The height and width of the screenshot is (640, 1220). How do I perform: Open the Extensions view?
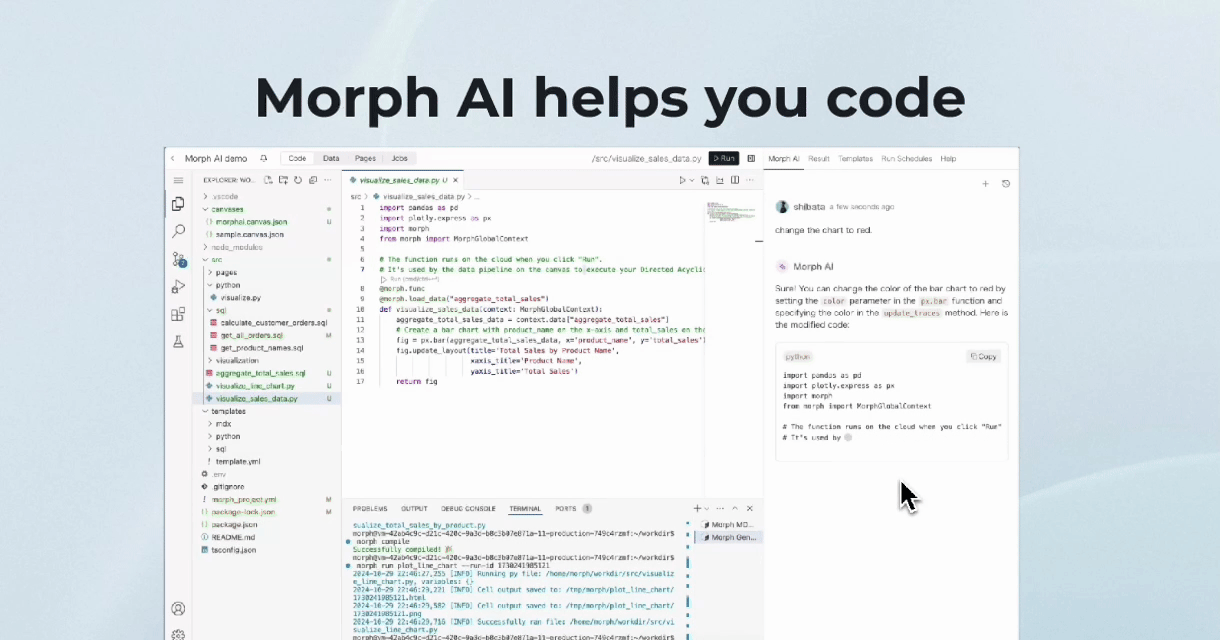(x=178, y=314)
